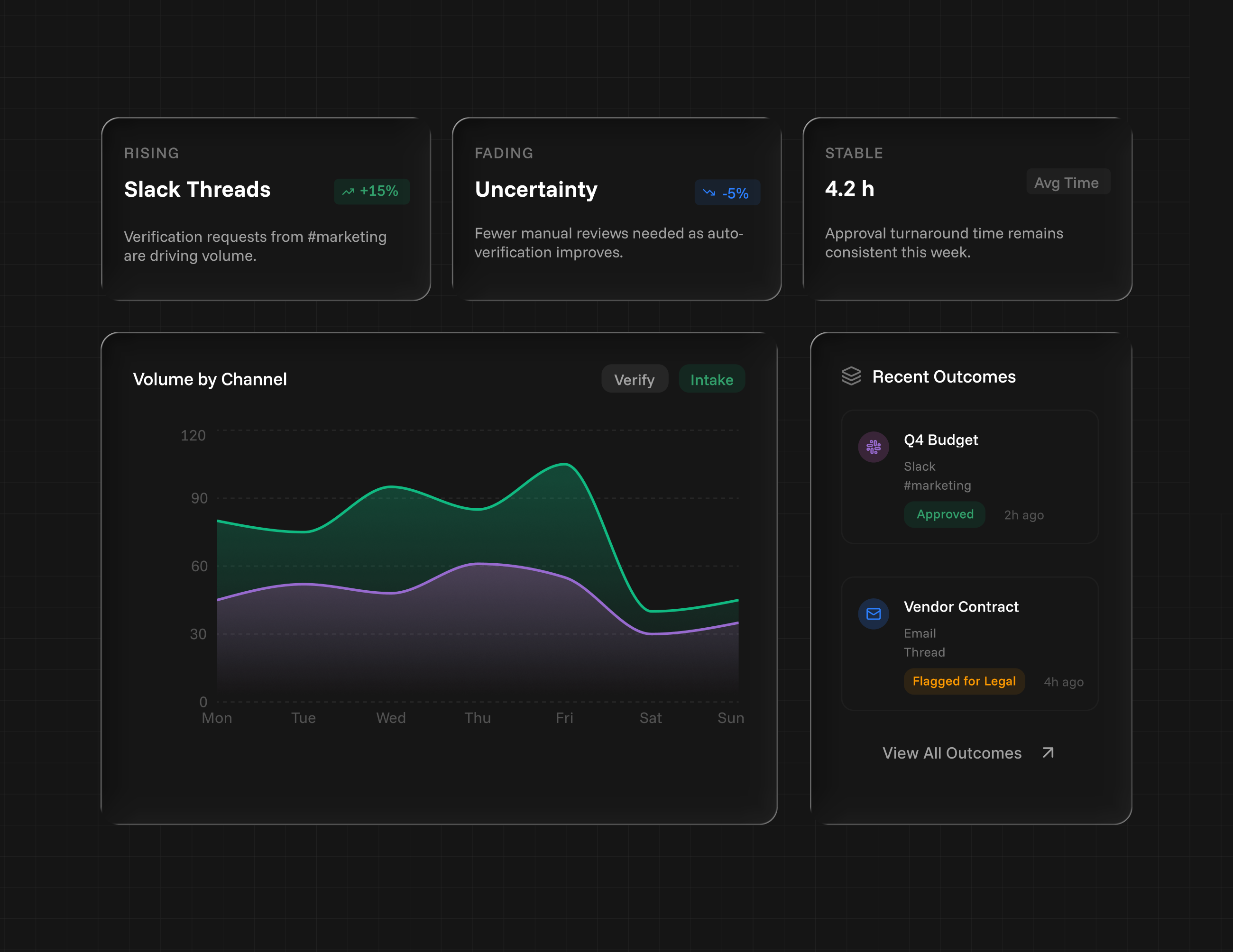Click the email envelope icon for Vendor Contract
The image size is (1233, 952).
pos(874,614)
